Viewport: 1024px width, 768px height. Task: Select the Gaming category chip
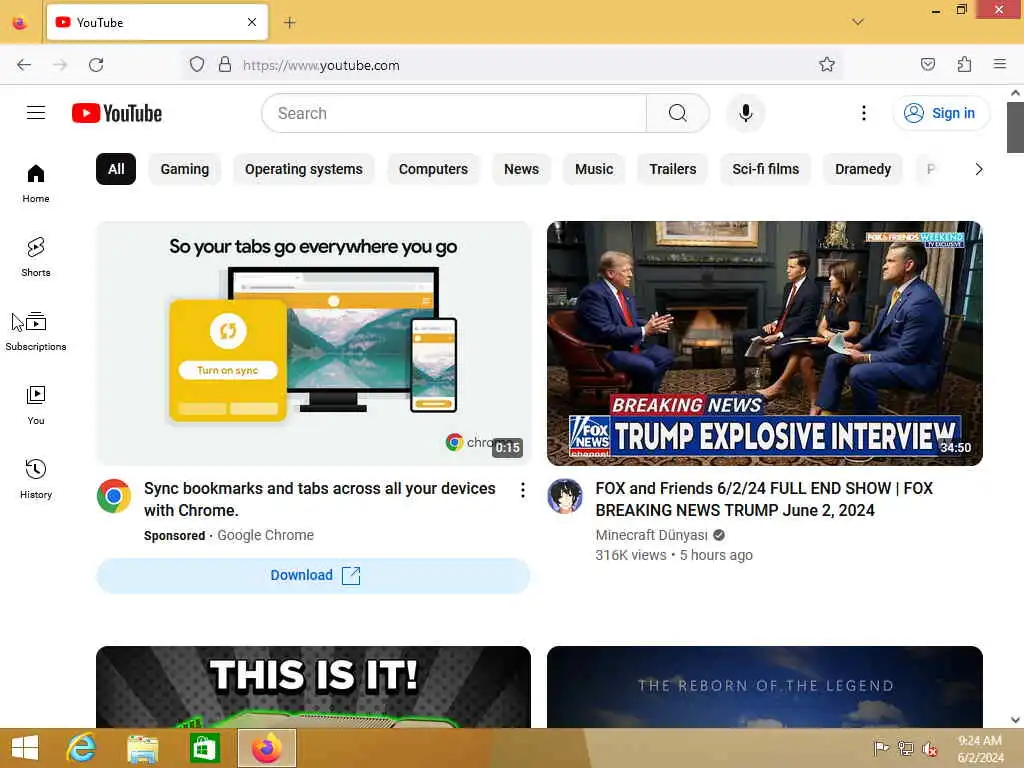pyautogui.click(x=185, y=169)
